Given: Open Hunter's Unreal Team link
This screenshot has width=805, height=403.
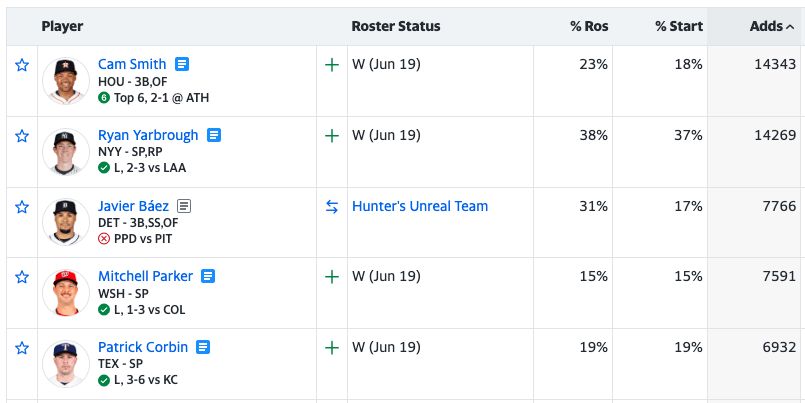Looking at the screenshot, I should point(420,206).
